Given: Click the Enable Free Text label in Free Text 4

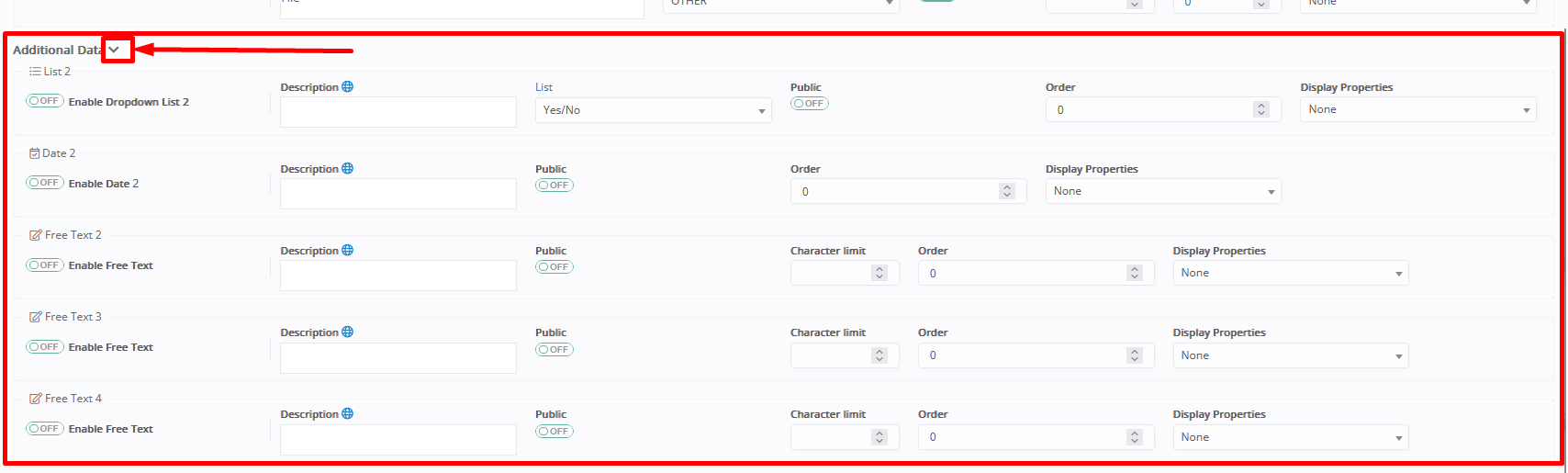Looking at the screenshot, I should point(110,429).
